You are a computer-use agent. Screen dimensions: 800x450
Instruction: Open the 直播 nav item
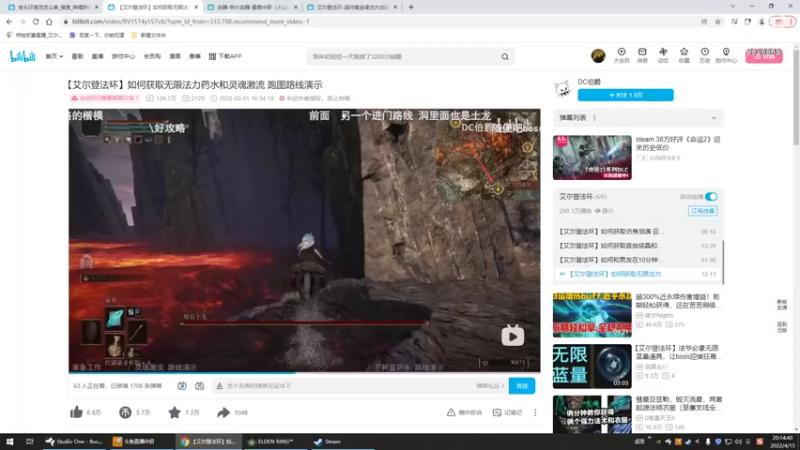tap(97, 56)
